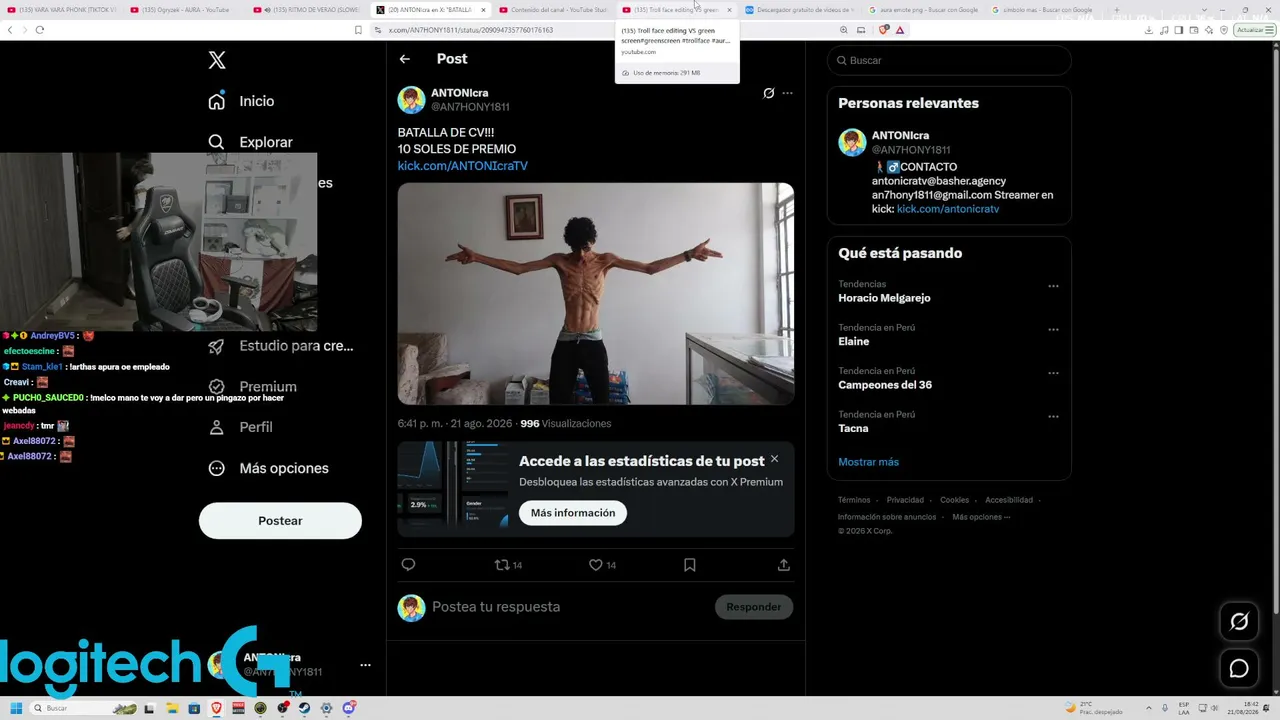
Task: Open Explorar in the X sidebar
Action: 250,142
